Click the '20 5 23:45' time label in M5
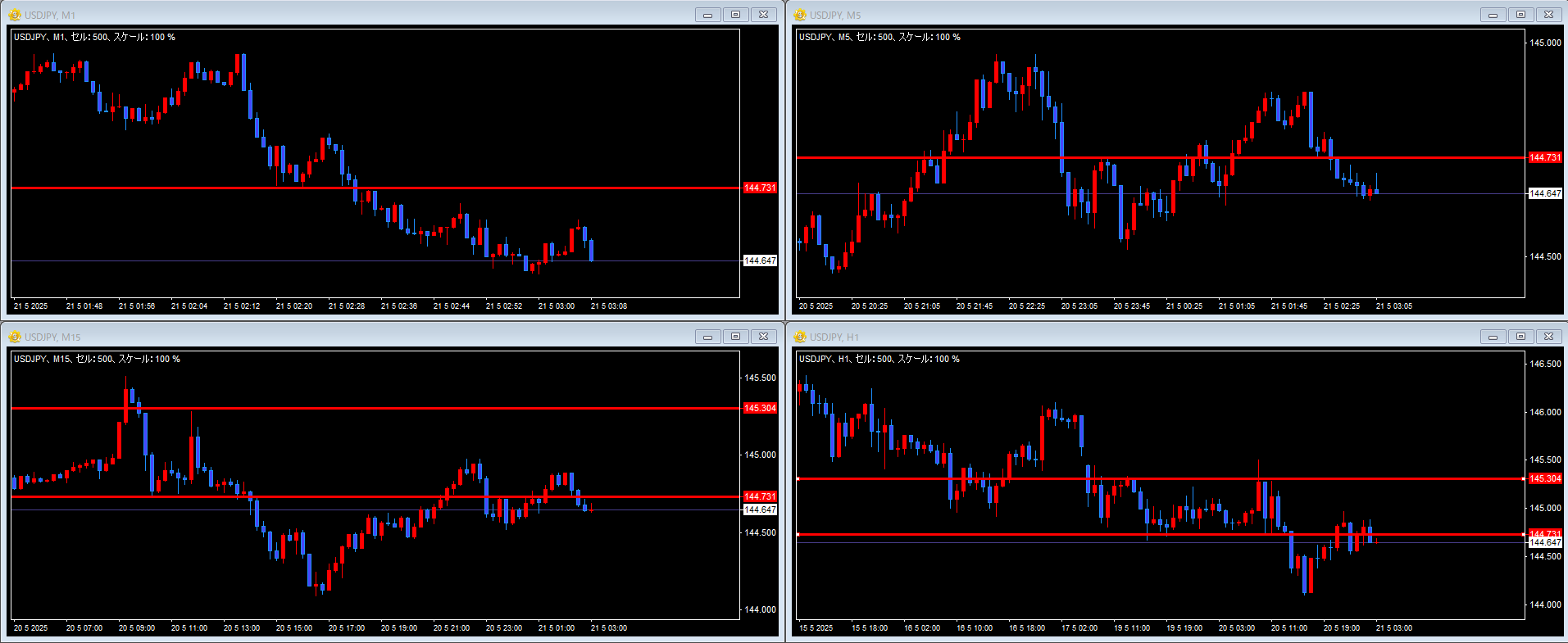The width and height of the screenshot is (1568, 643). [1132, 306]
